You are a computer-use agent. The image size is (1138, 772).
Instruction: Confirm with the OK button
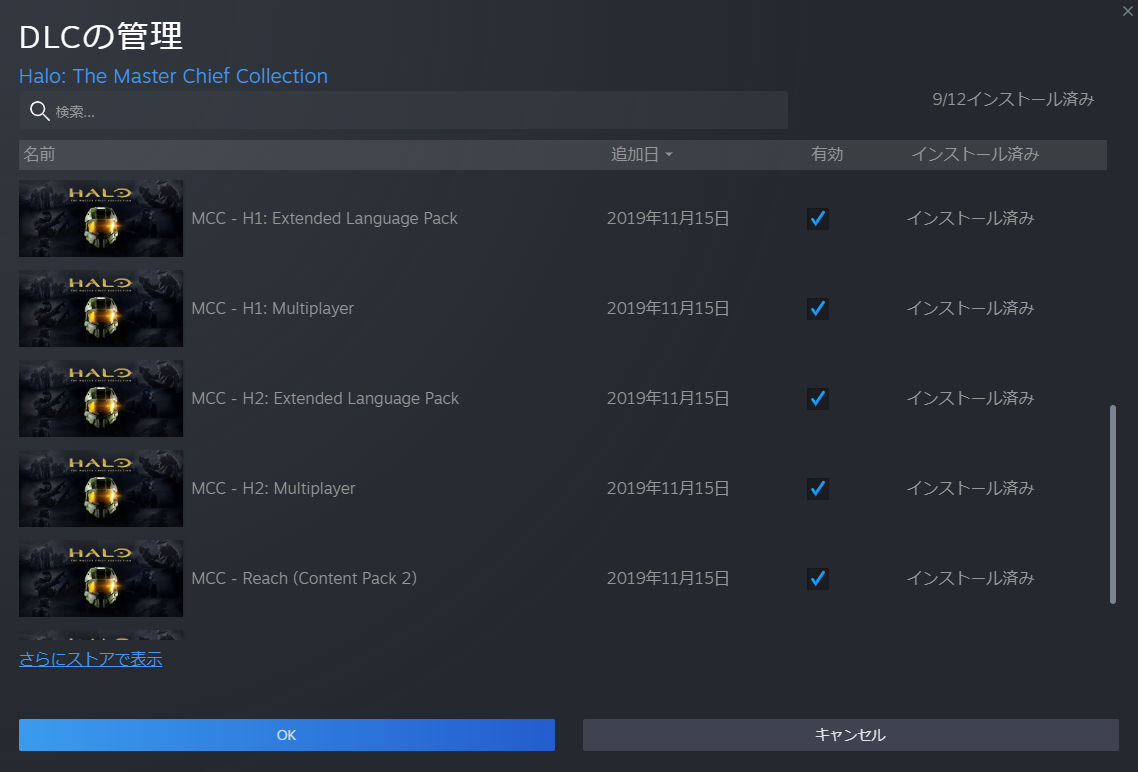(287, 735)
